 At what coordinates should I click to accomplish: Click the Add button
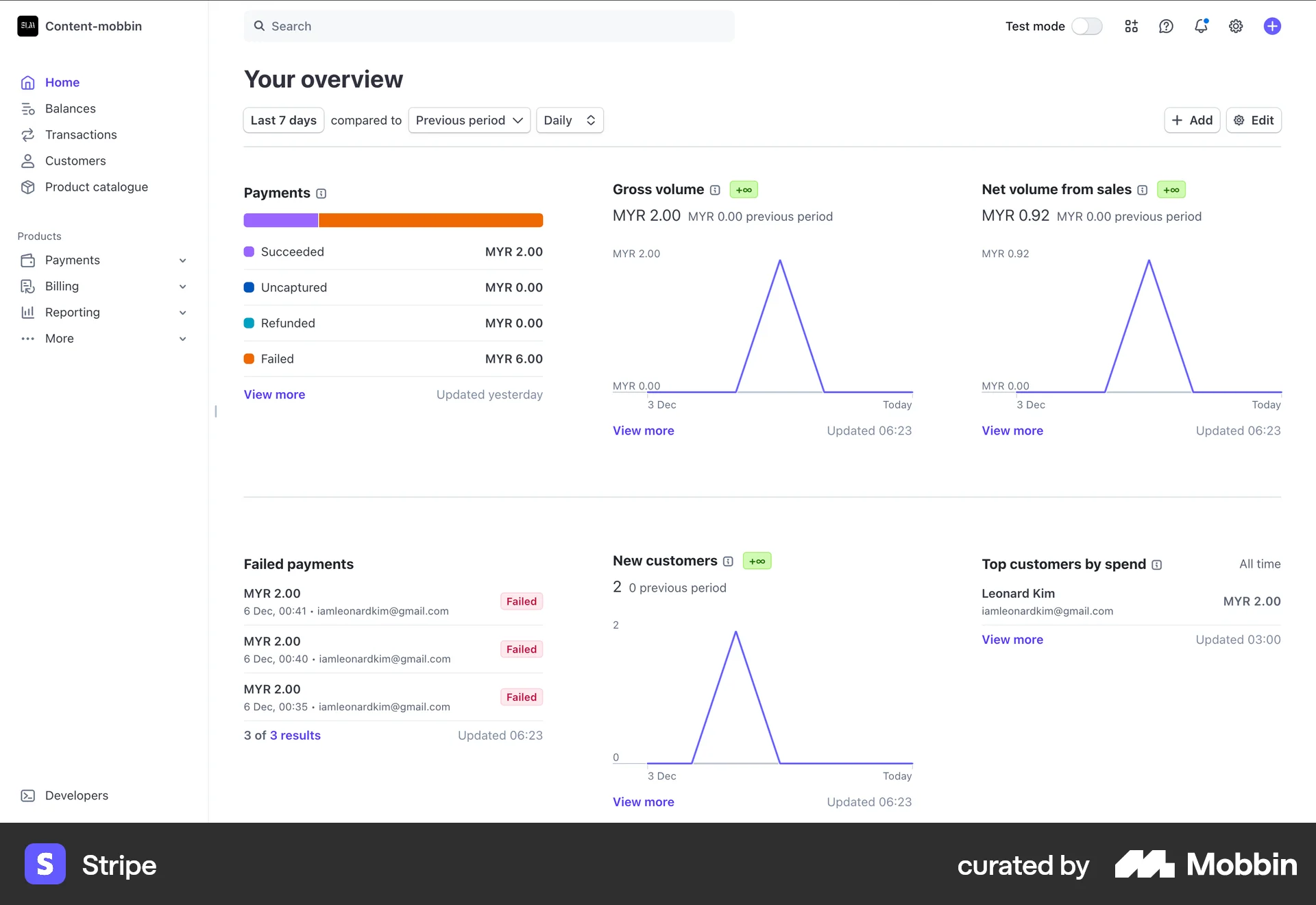coord(1192,120)
